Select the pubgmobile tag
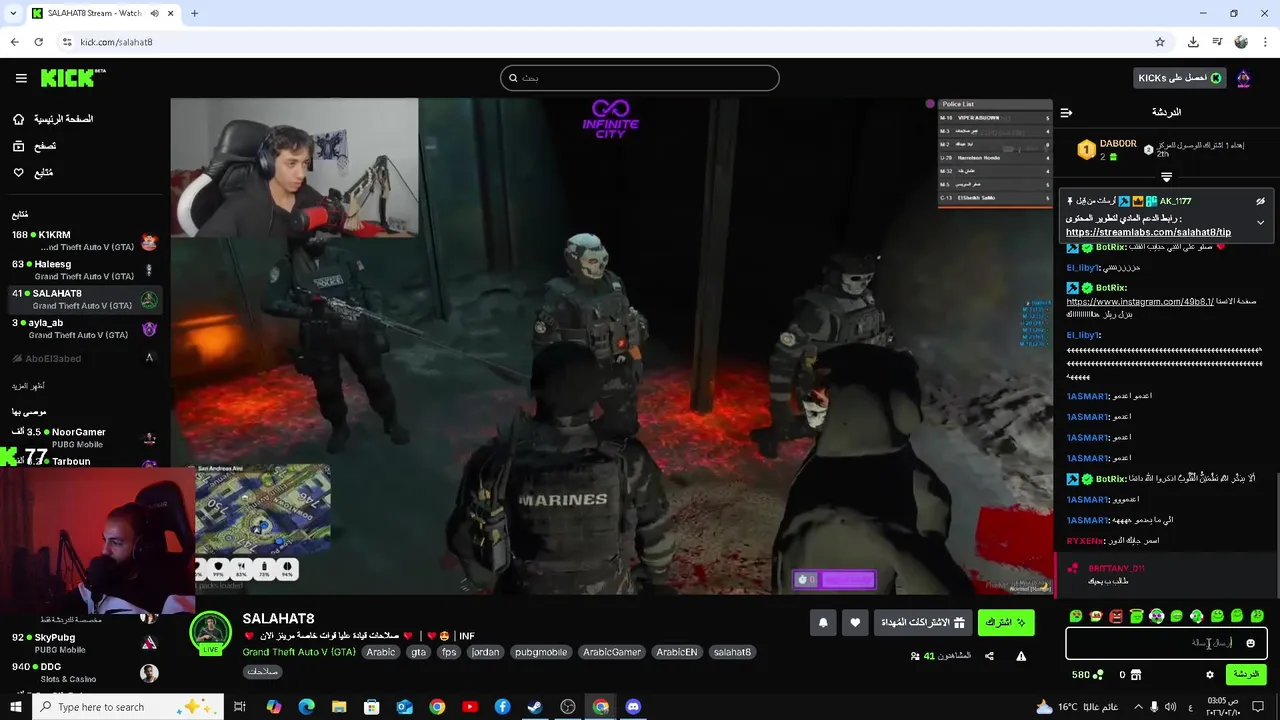 pos(541,652)
